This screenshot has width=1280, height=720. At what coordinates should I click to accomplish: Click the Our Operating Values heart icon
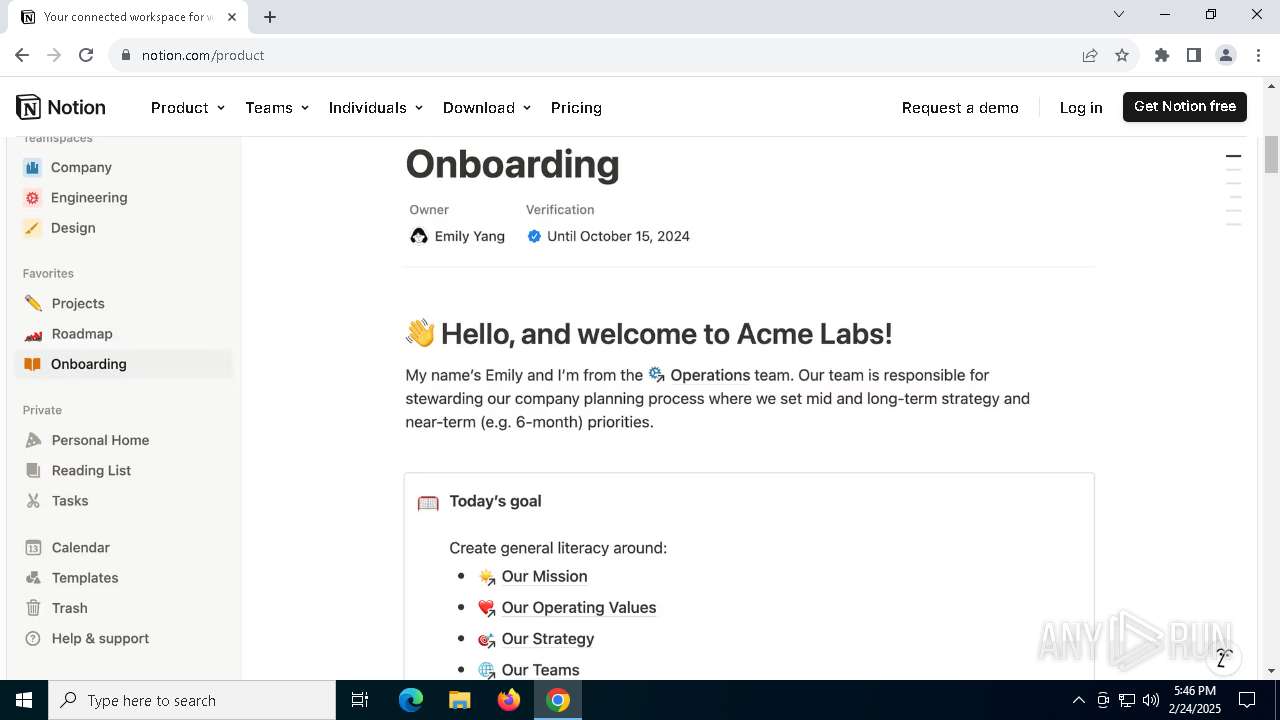click(487, 608)
